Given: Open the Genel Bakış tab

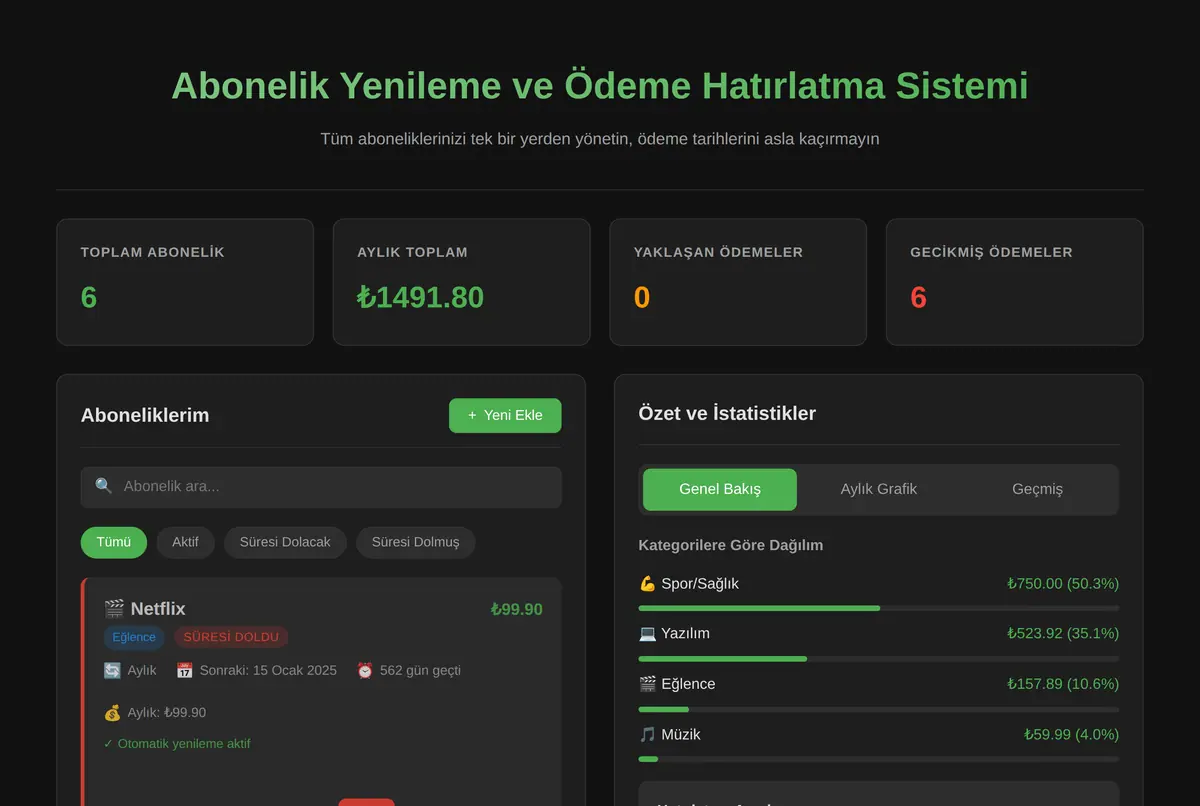Looking at the screenshot, I should 720,489.
